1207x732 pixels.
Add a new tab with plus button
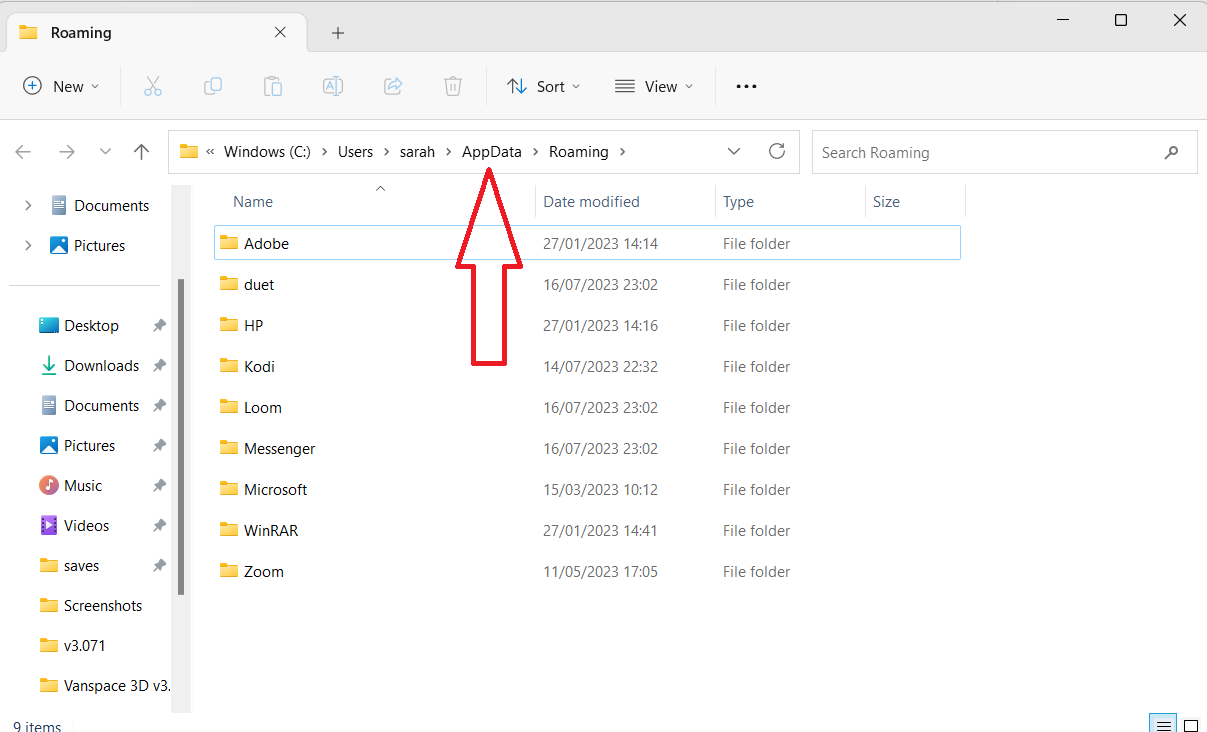click(338, 33)
